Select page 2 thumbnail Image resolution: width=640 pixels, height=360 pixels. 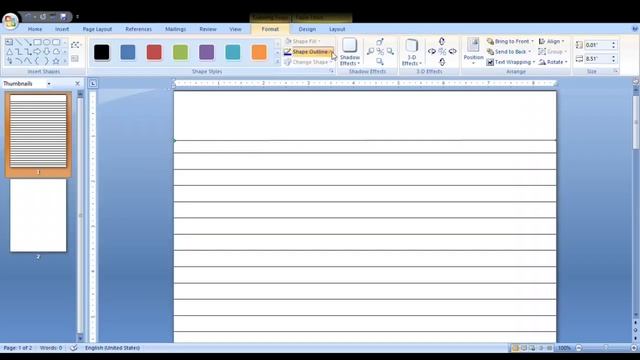pyautogui.click(x=38, y=216)
